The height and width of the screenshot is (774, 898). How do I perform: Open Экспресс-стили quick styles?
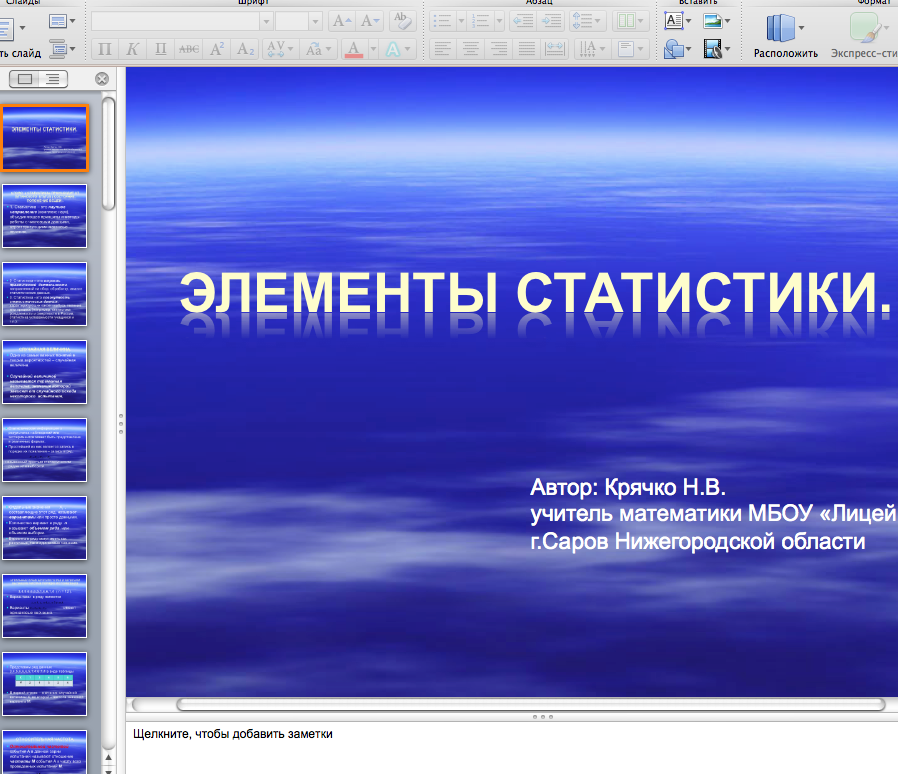(x=864, y=36)
